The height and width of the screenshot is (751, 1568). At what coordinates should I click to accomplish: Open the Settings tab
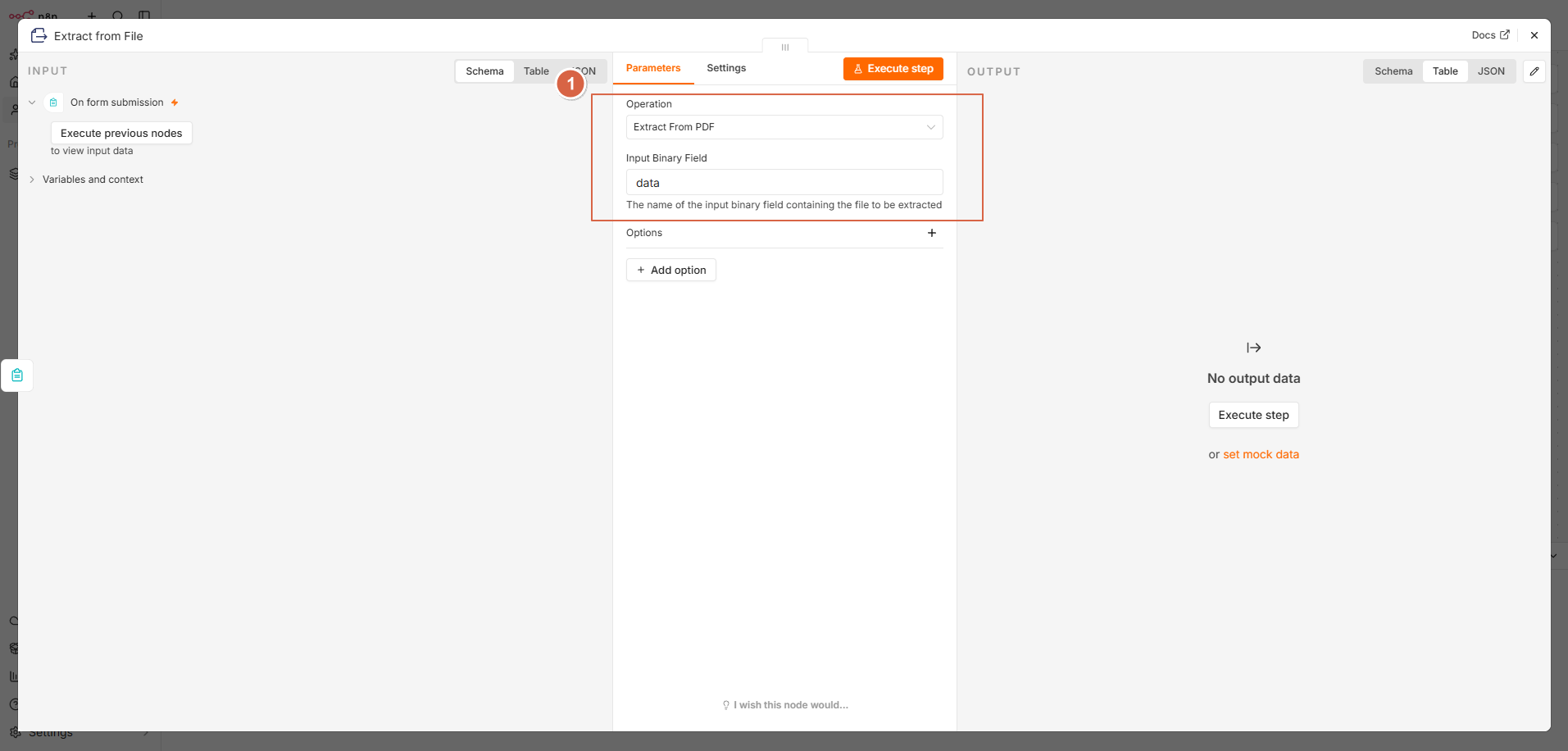click(726, 68)
